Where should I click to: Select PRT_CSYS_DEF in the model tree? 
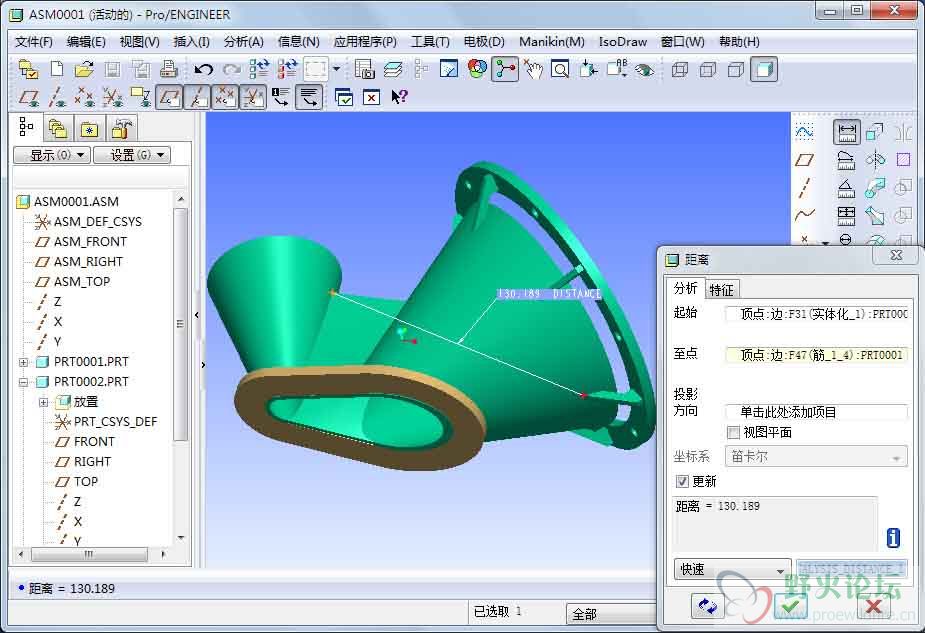[115, 422]
